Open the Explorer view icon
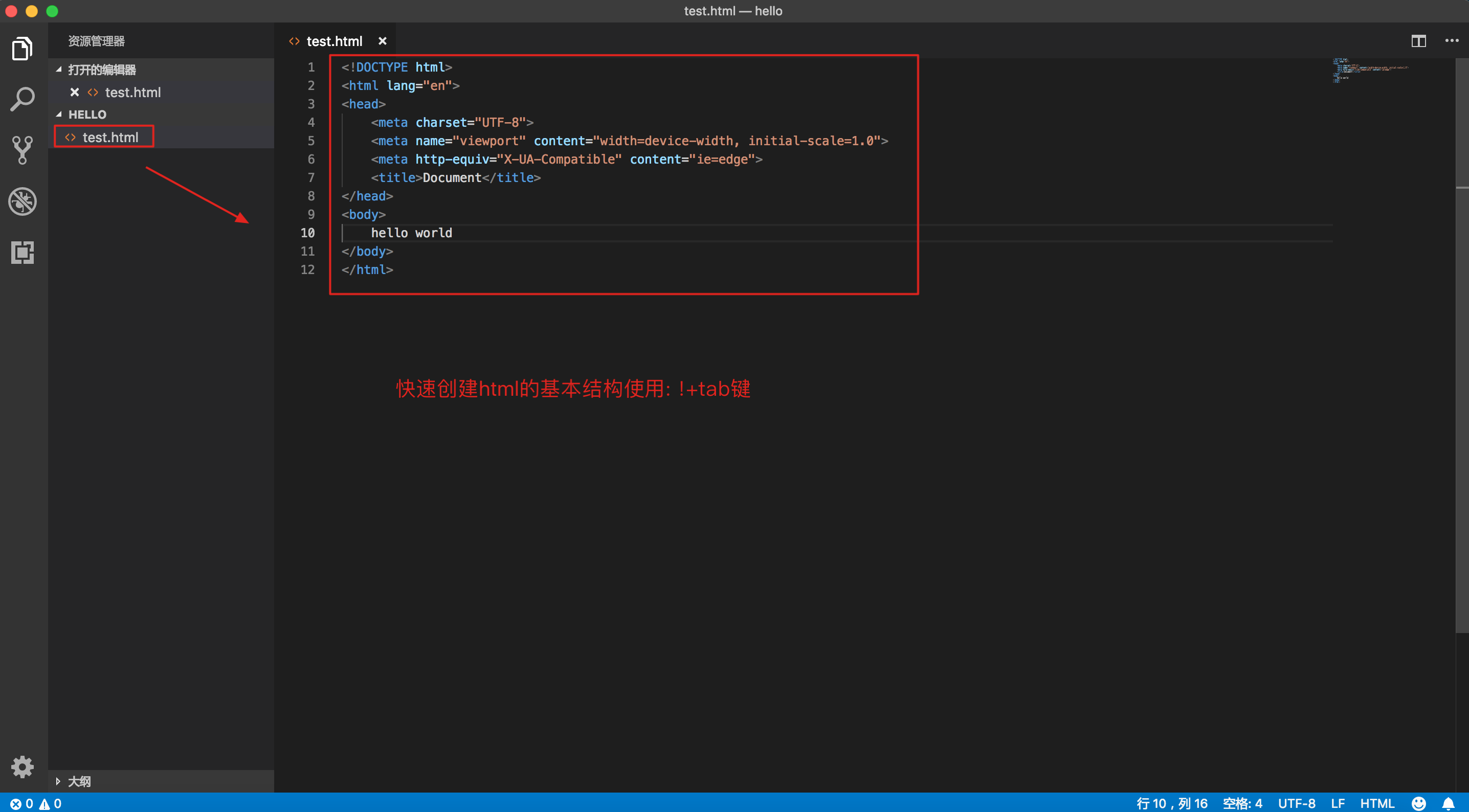This screenshot has height=812, width=1469. pos(22,49)
